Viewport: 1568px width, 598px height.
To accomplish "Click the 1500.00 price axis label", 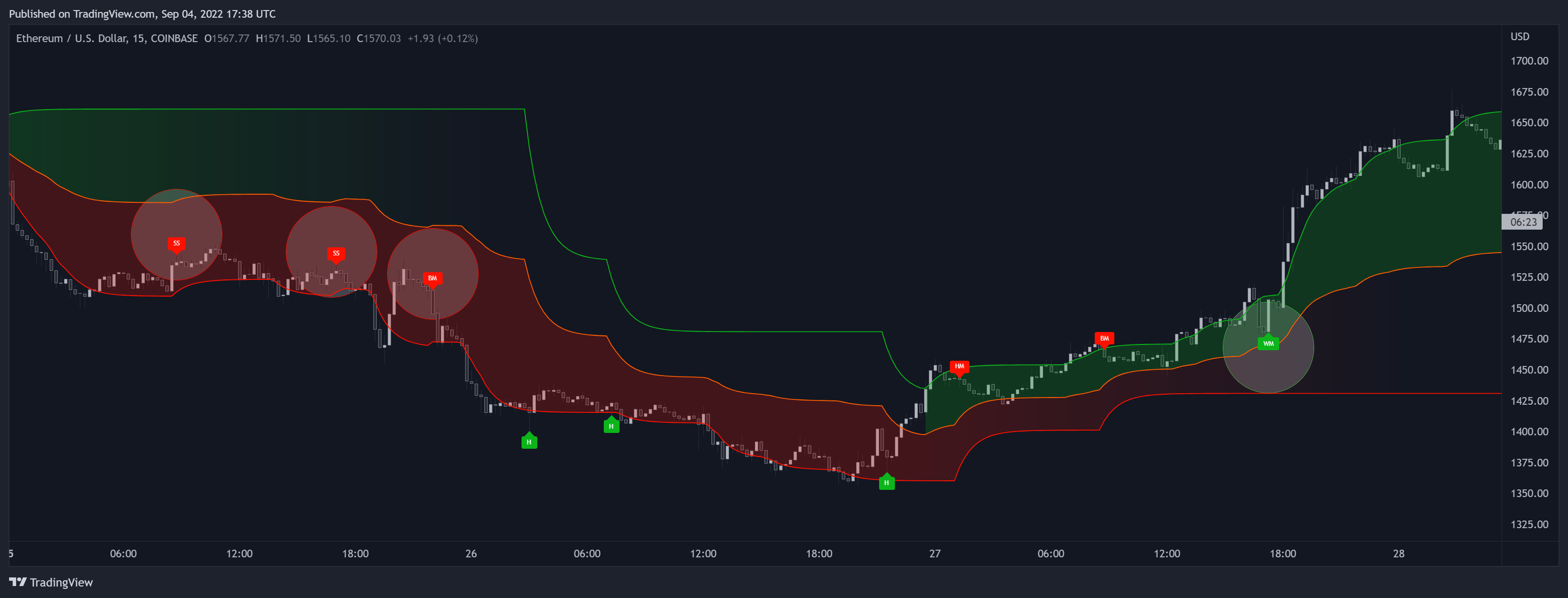I will pos(1529,308).
